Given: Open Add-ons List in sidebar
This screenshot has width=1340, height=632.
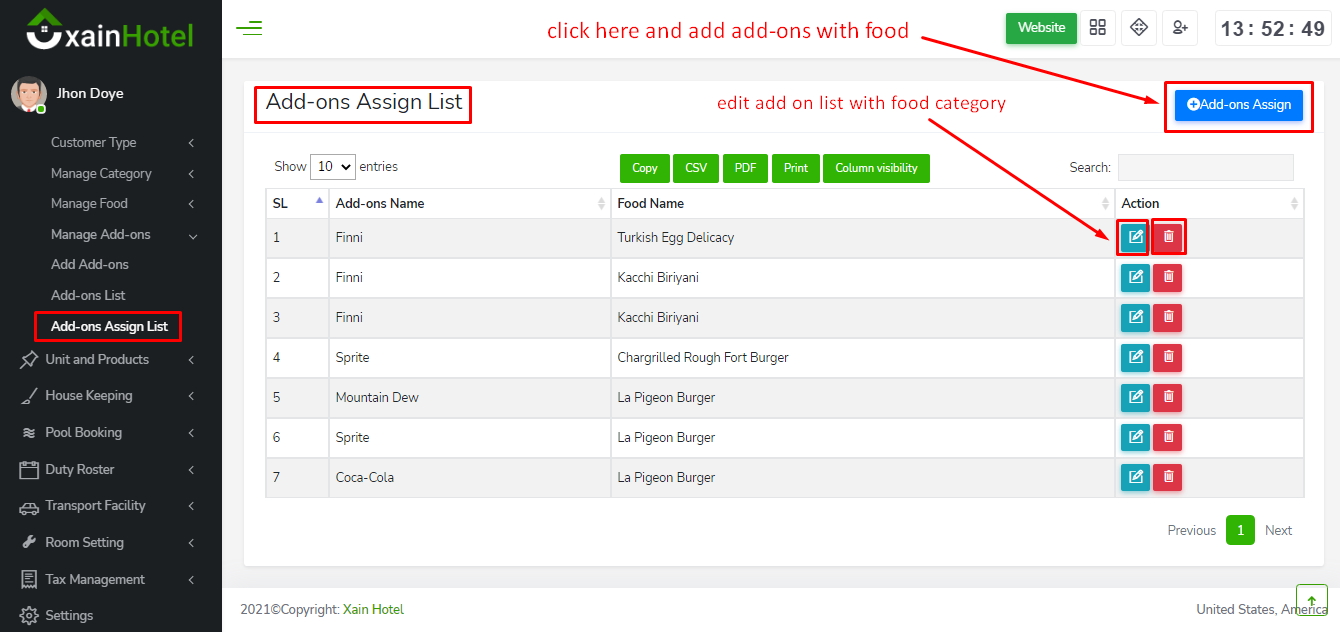Looking at the screenshot, I should point(88,296).
